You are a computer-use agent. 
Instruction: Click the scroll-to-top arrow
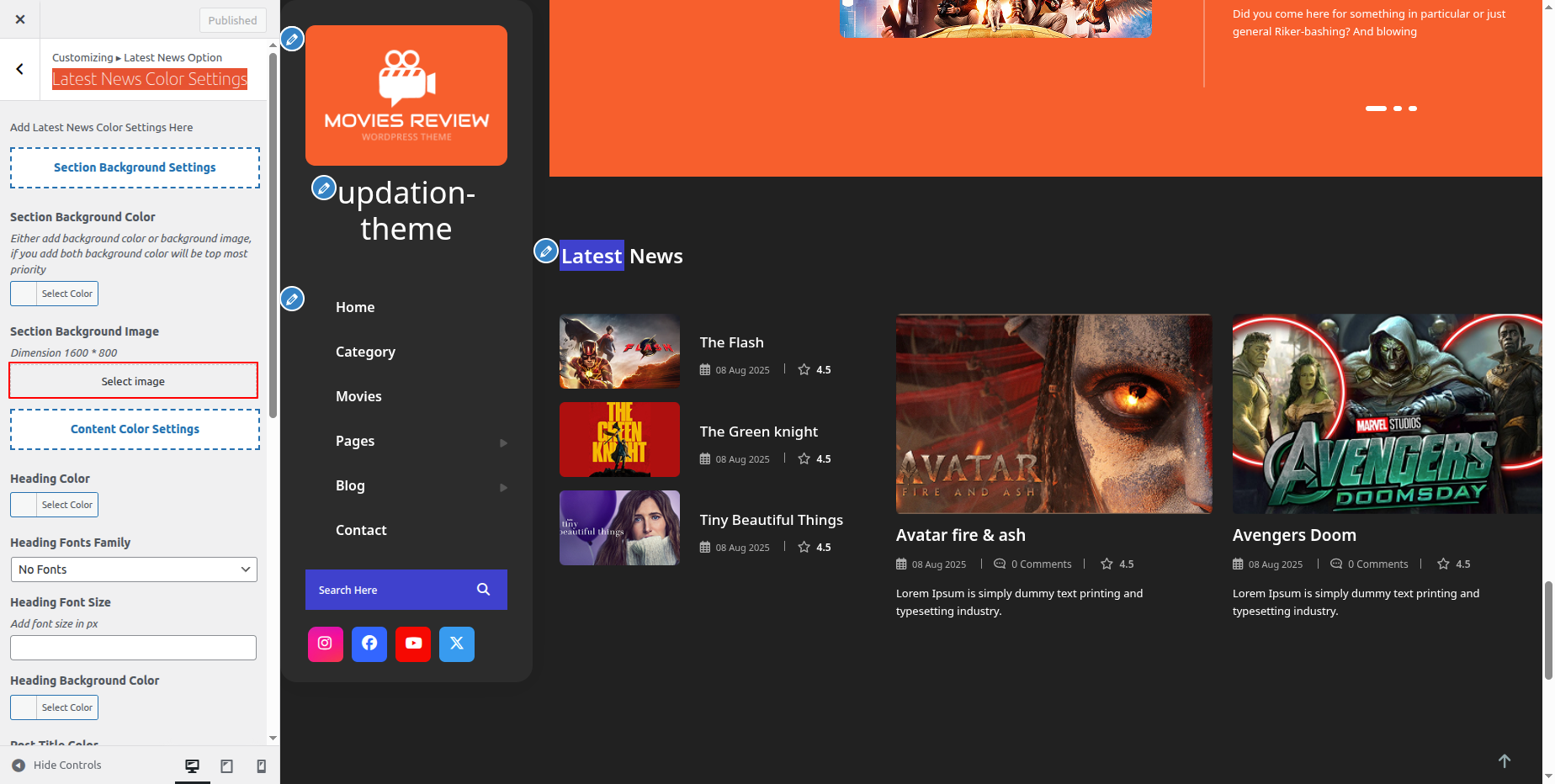(1505, 760)
